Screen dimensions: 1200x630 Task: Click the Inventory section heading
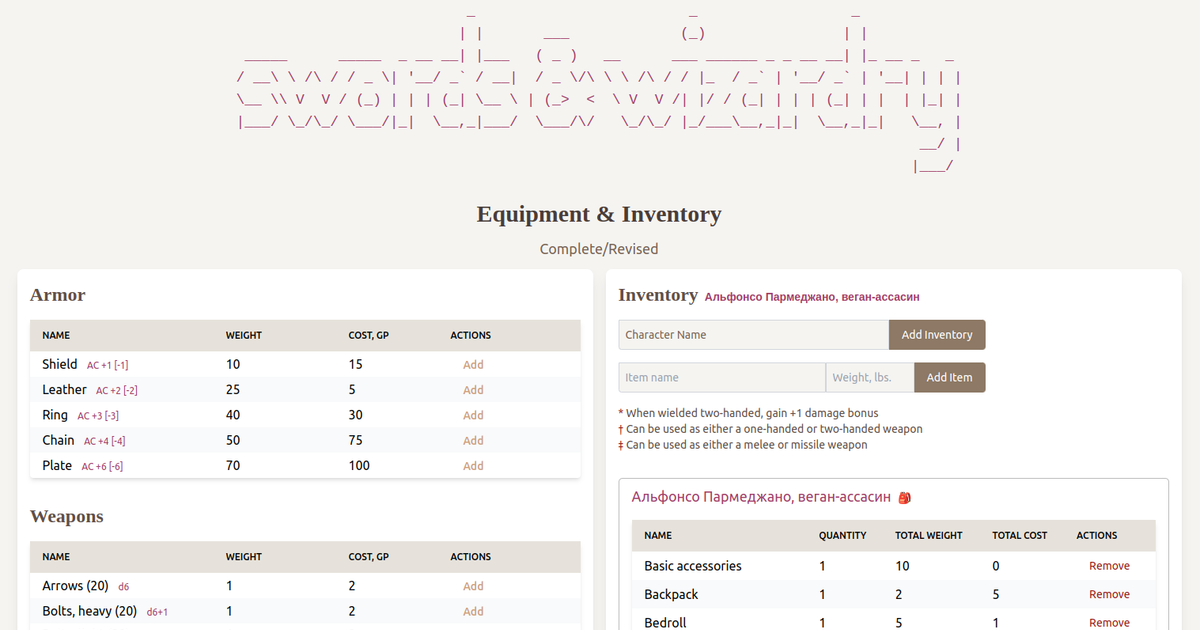coord(658,295)
